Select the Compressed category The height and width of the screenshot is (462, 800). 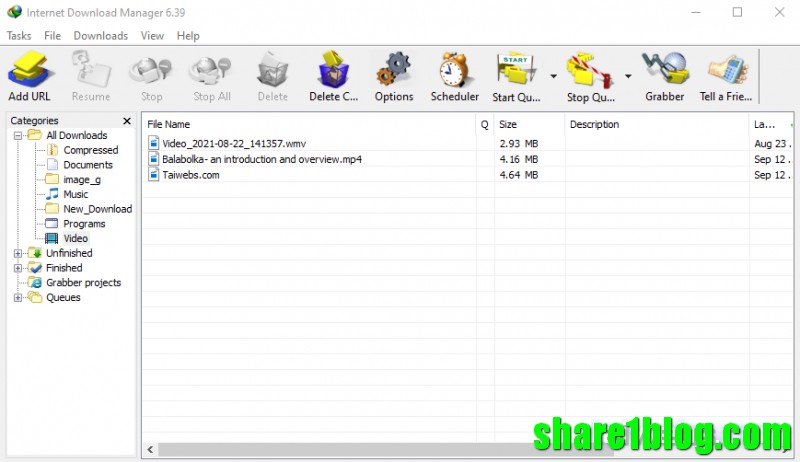click(x=90, y=150)
